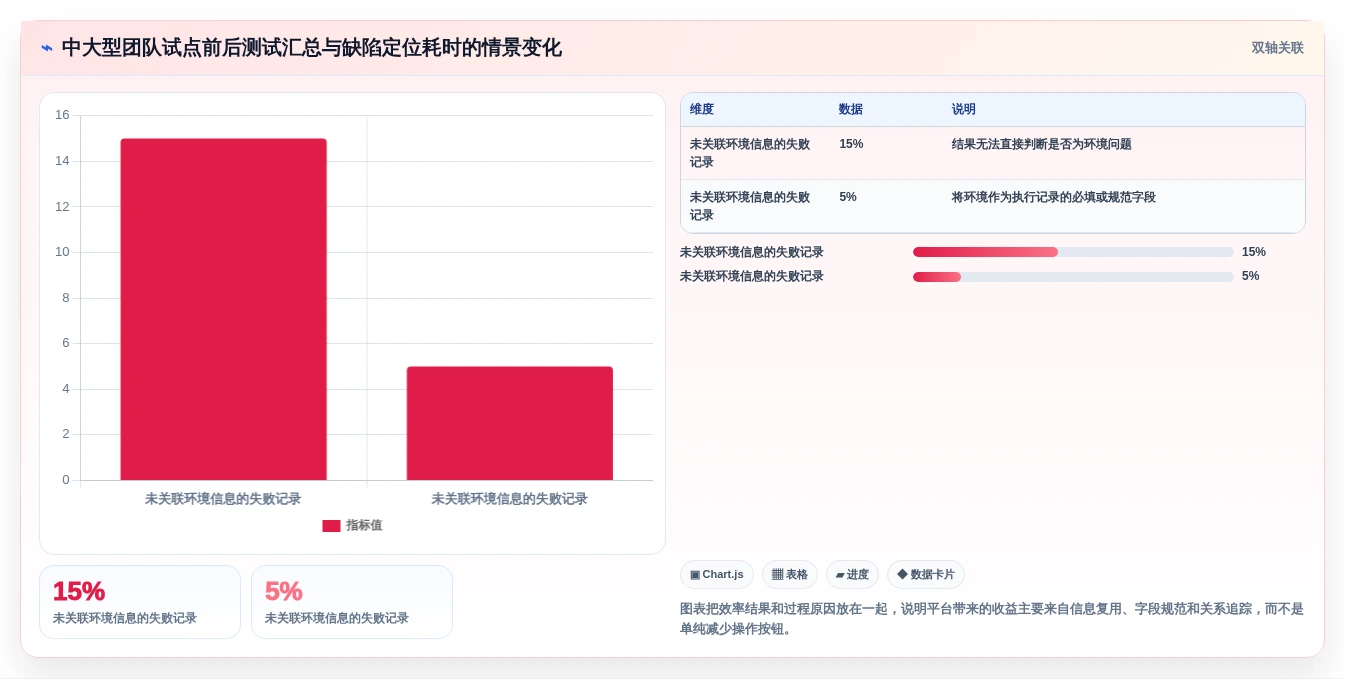
Task: Click the 数据 column header
Action: click(851, 110)
